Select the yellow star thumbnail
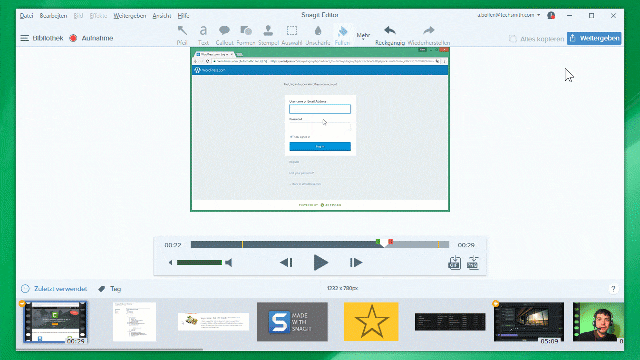This screenshot has width=640, height=360. (x=371, y=322)
